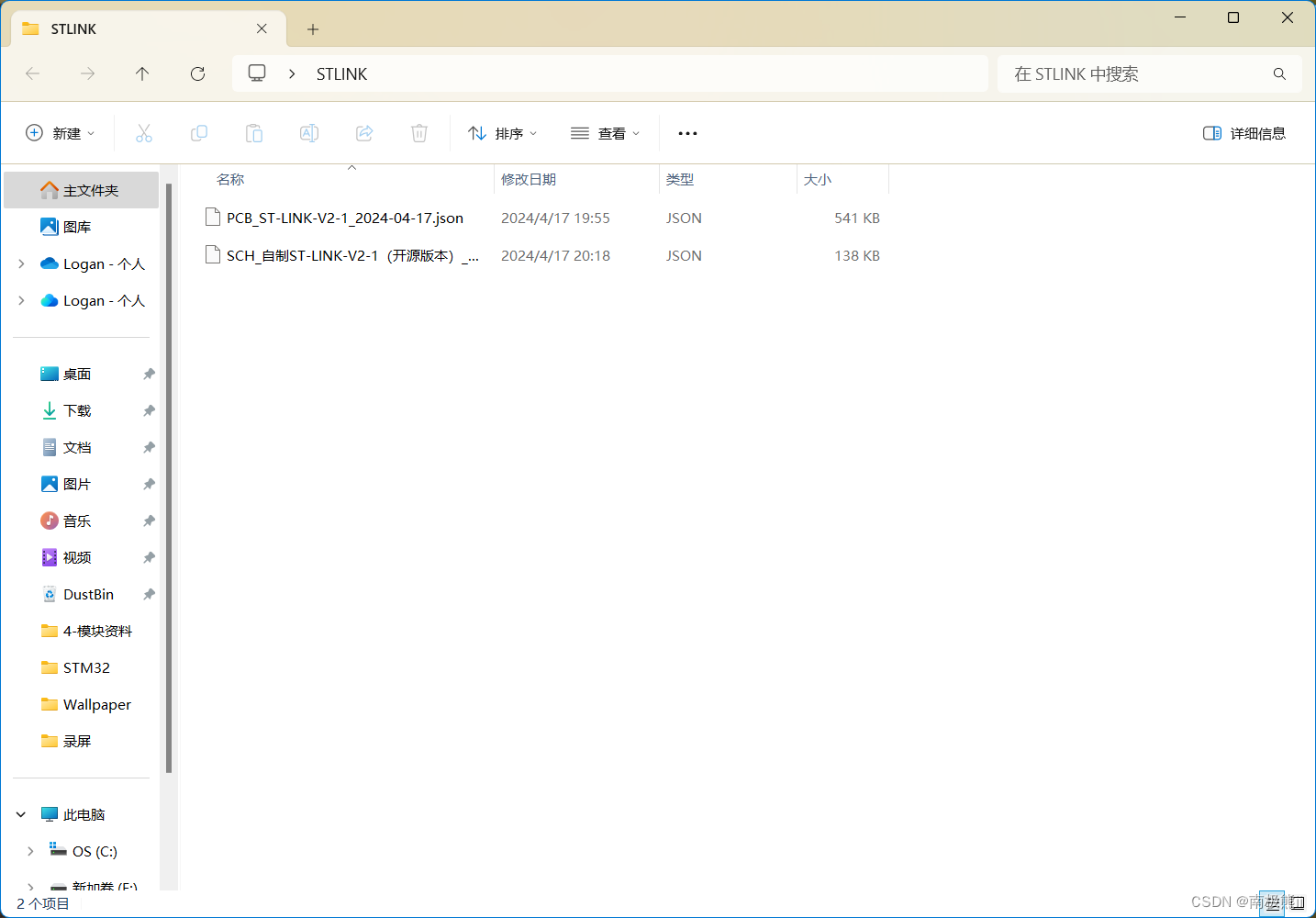Click the PC icon in address bar
This screenshot has width=1316, height=918.
257,73
